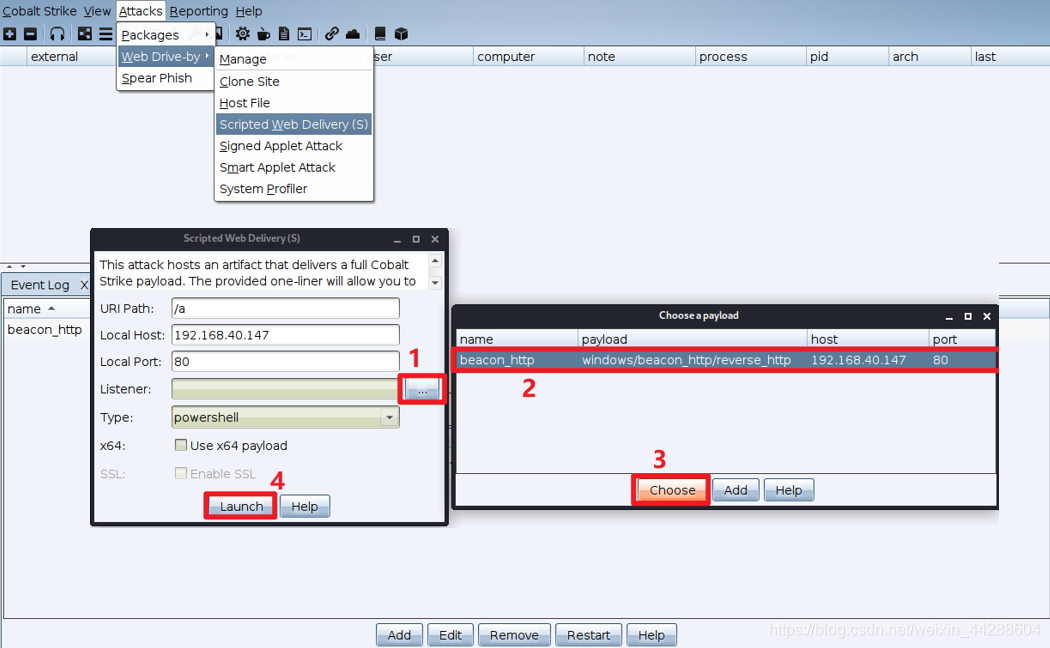
Task: Open the Help menu in menu bar
Action: 248,11
